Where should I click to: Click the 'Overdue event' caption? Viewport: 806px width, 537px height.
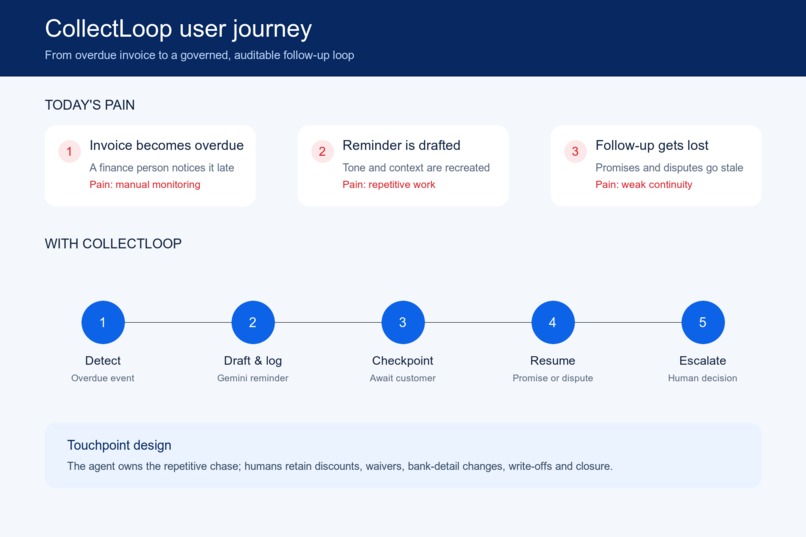click(x=103, y=378)
